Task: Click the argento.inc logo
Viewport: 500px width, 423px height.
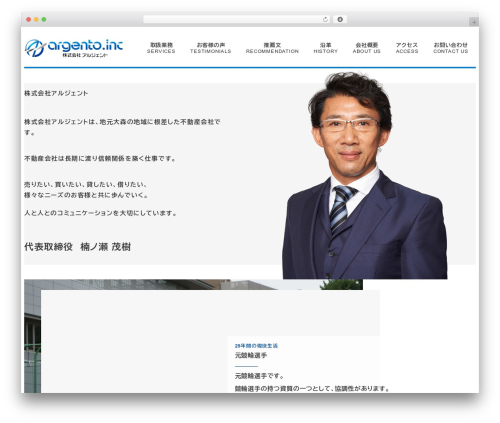Action: 74,48
